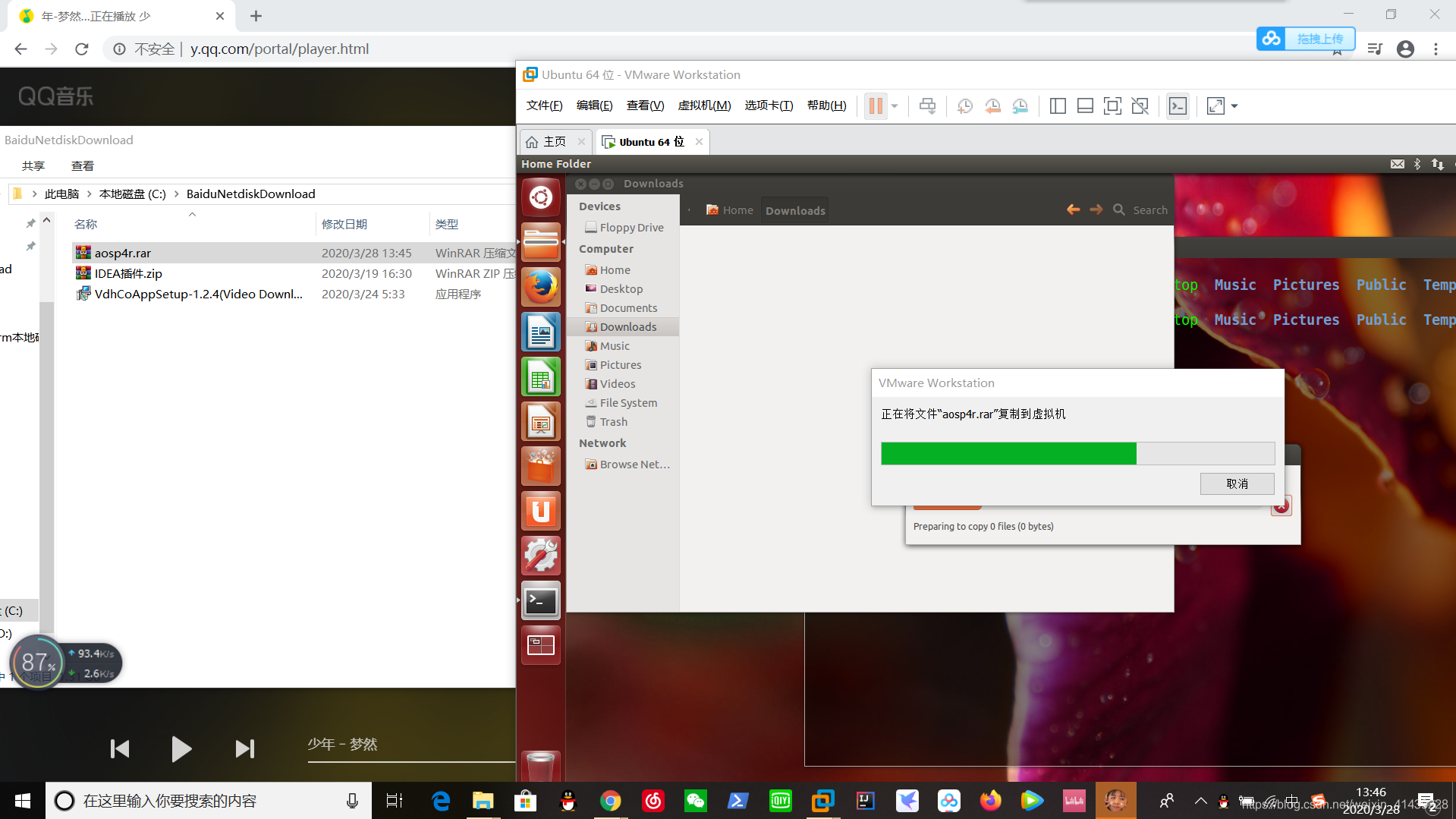Pause the virtual machine with the VMware suspend button
Viewport: 1456px width, 819px height.
click(x=876, y=106)
